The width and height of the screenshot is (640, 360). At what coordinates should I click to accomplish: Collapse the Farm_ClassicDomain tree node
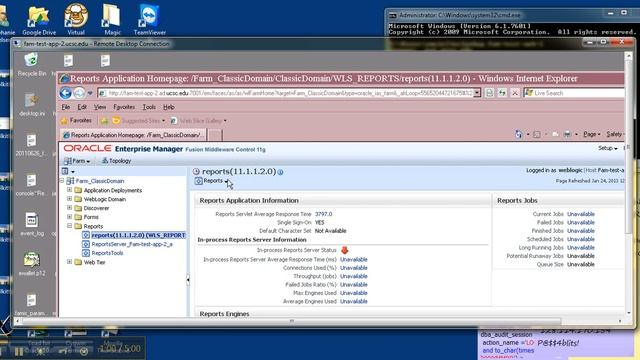(62, 180)
